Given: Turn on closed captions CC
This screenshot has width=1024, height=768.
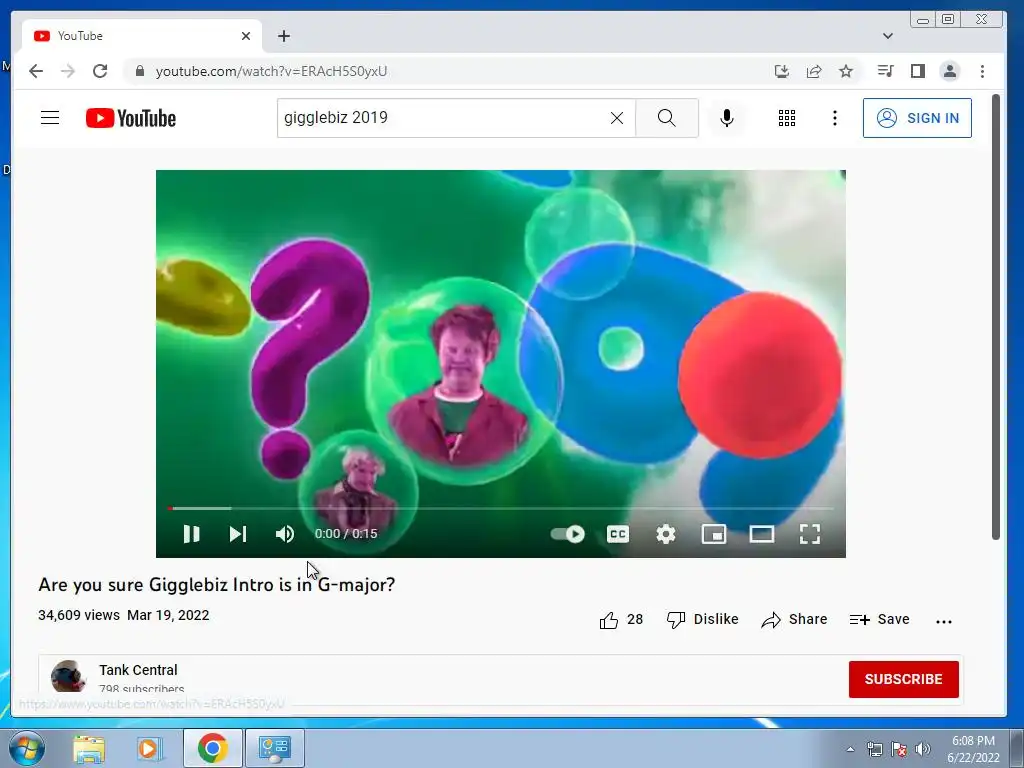Looking at the screenshot, I should click(x=618, y=534).
